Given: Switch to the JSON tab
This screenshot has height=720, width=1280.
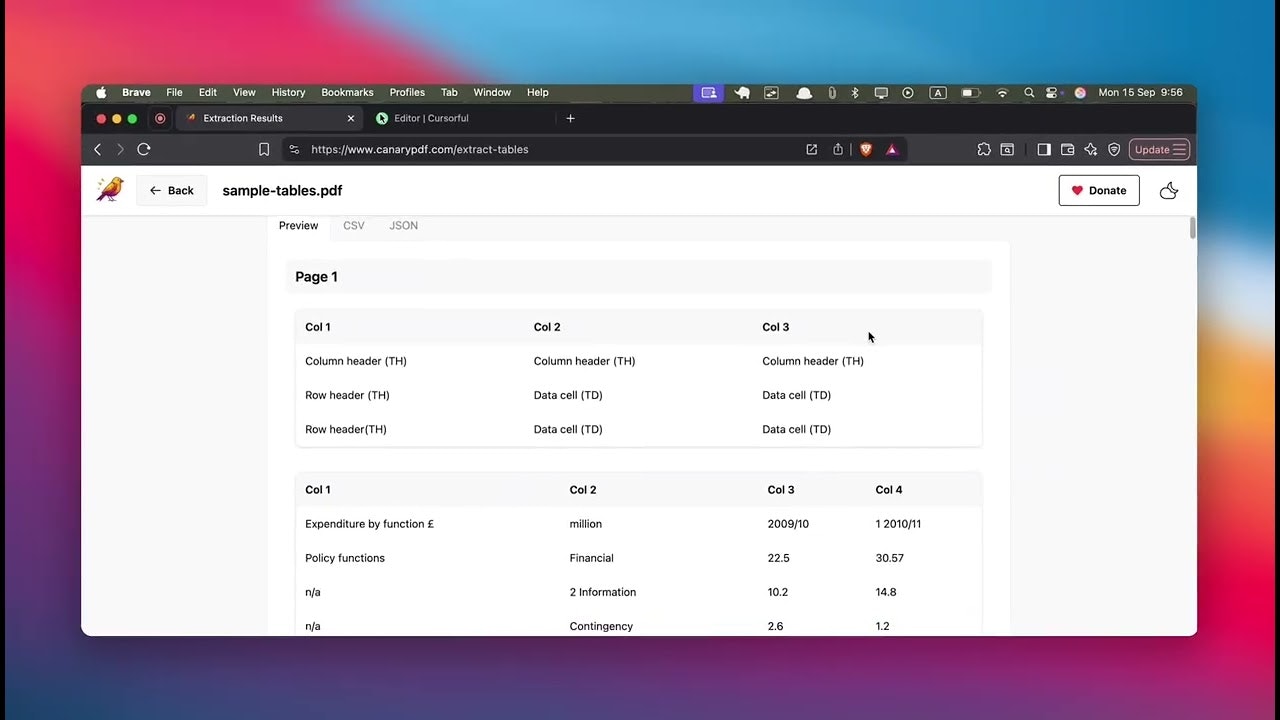Looking at the screenshot, I should click(404, 226).
